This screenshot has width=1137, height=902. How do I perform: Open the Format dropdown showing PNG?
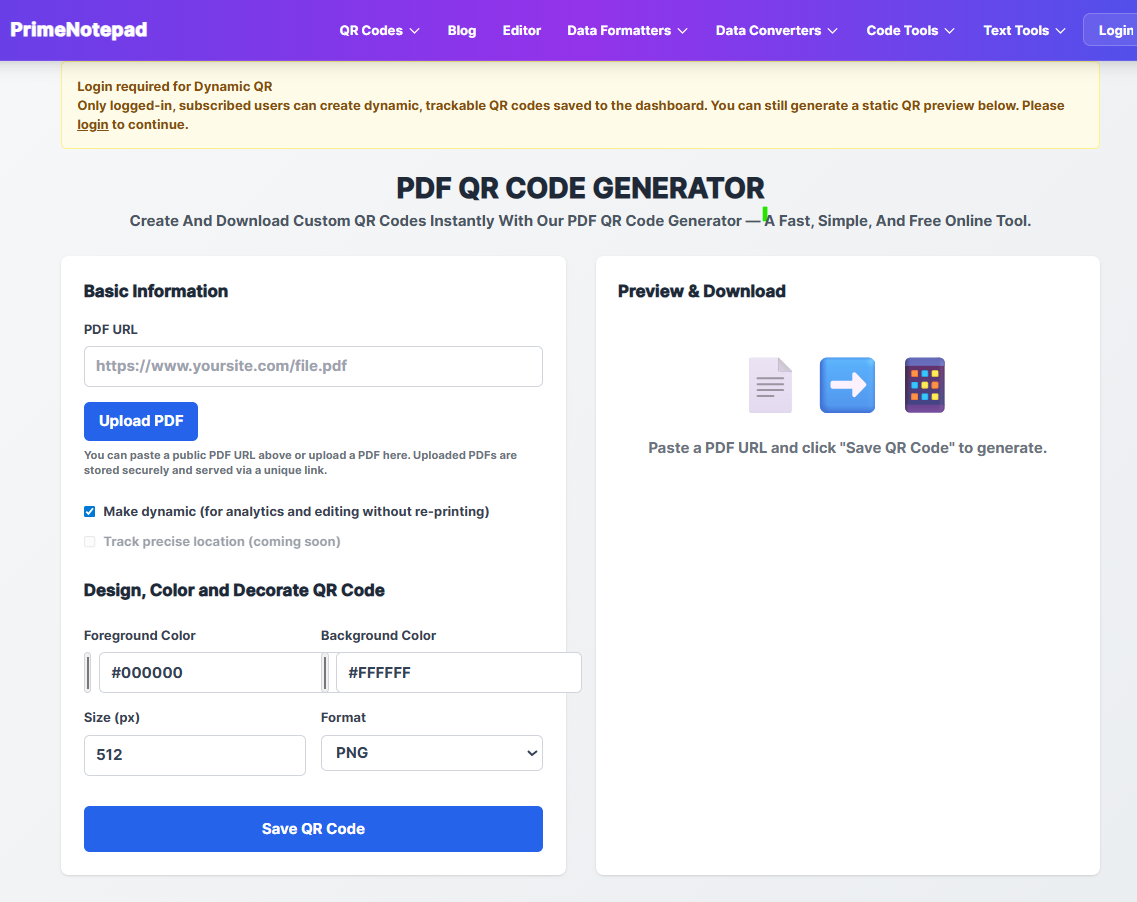coord(431,752)
